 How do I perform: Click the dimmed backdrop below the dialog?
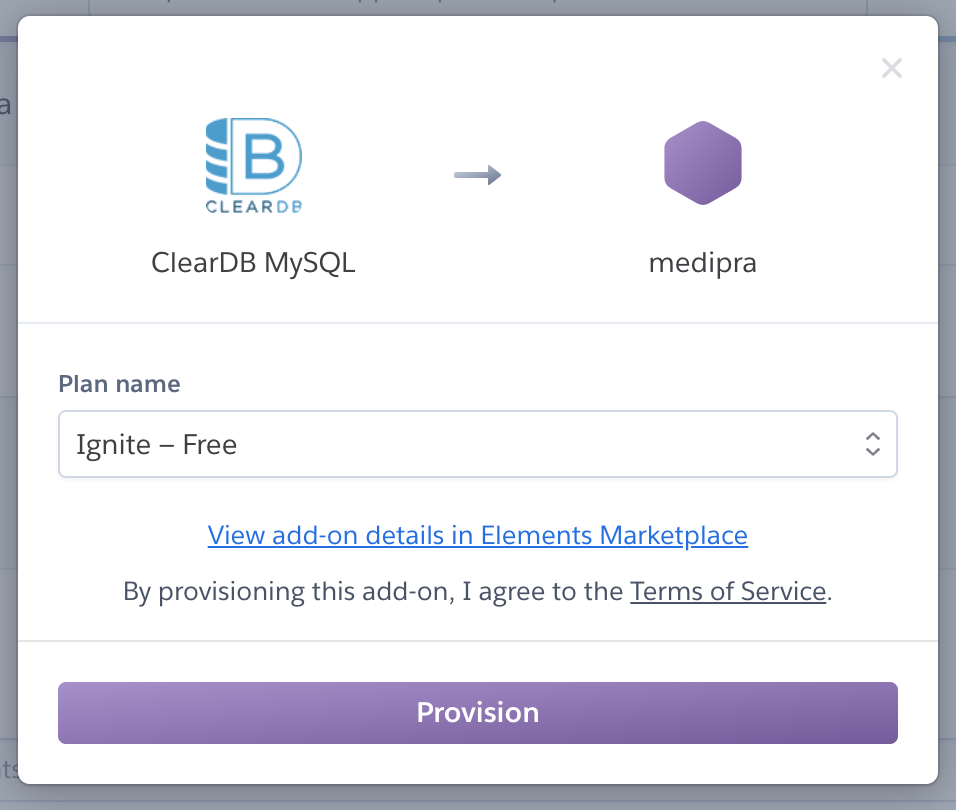pos(478,798)
